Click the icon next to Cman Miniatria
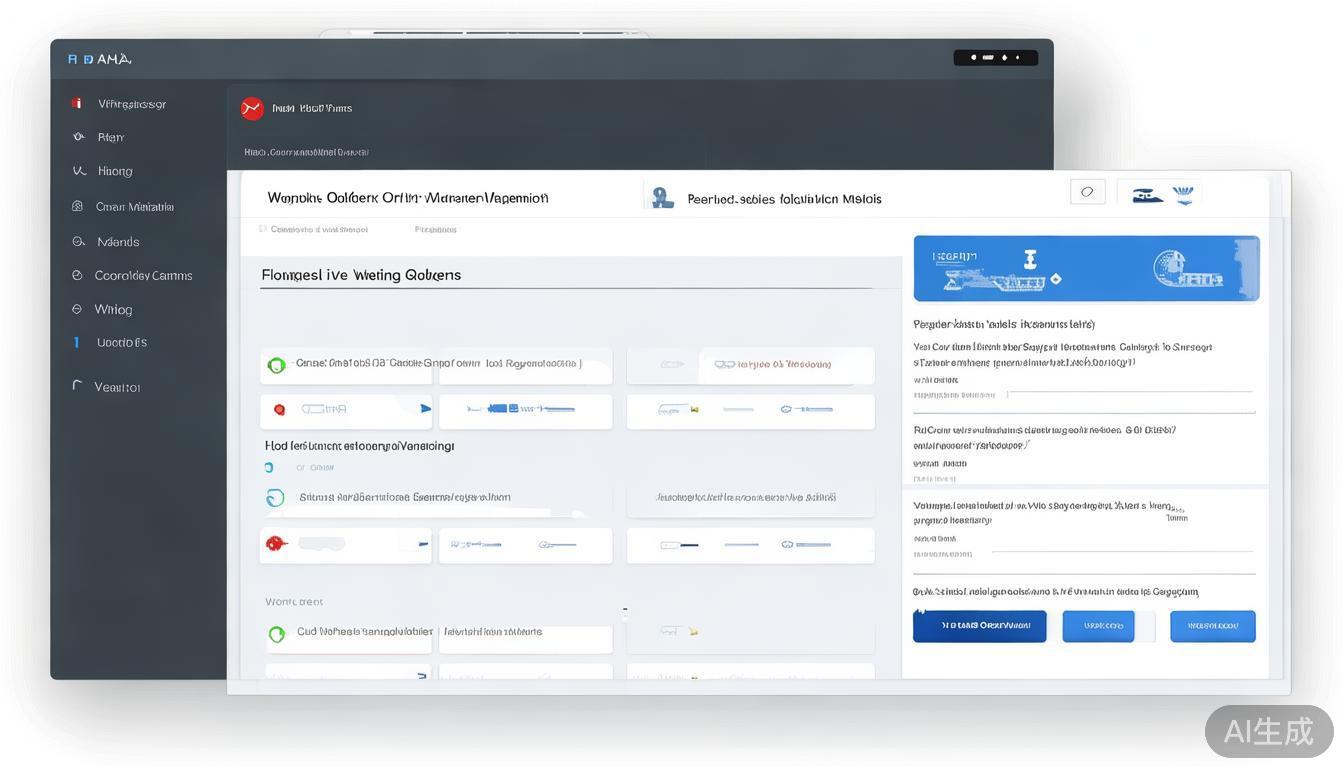Viewport: 1344px width, 768px height. pyautogui.click(x=77, y=206)
